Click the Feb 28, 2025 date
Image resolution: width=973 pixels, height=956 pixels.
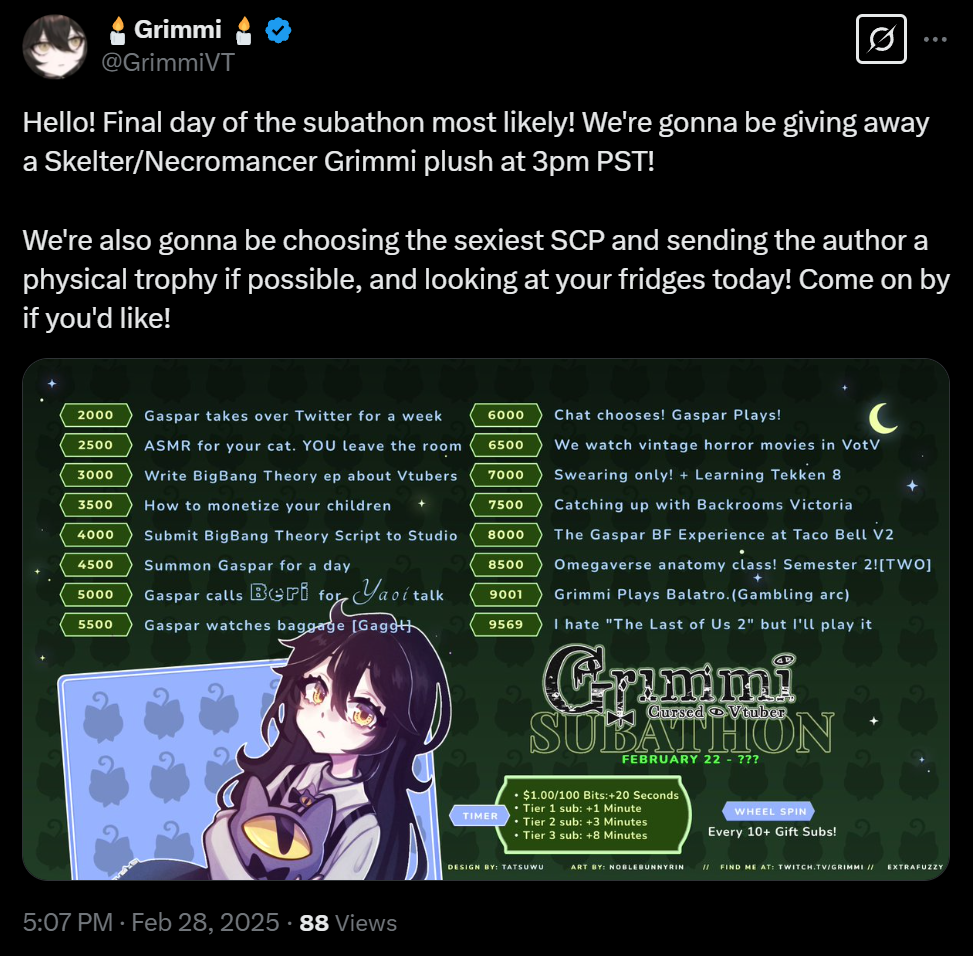click(x=205, y=922)
